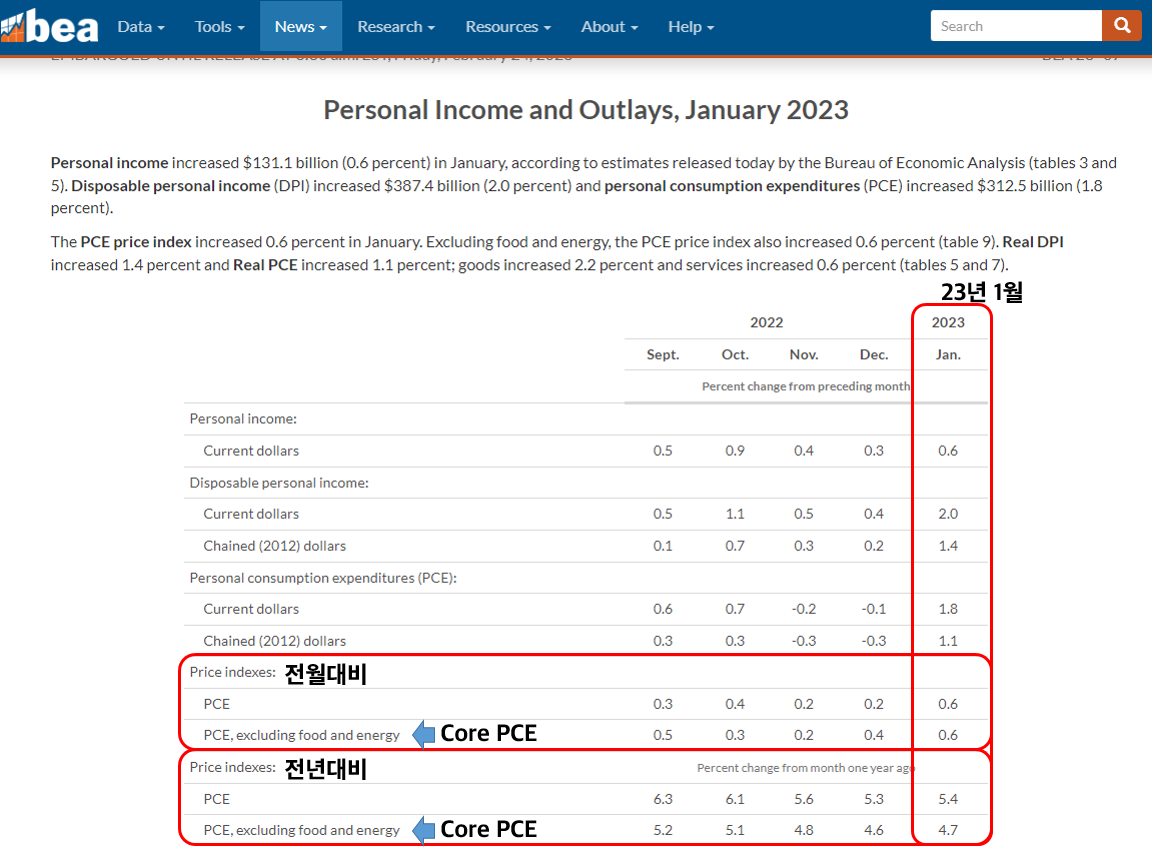Click Oct. value 1.1 for disposable income

click(735, 514)
